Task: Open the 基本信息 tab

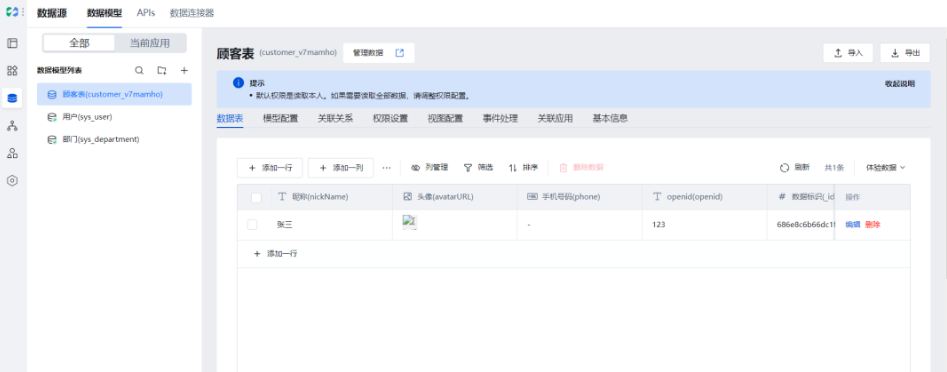Action: click(610, 118)
